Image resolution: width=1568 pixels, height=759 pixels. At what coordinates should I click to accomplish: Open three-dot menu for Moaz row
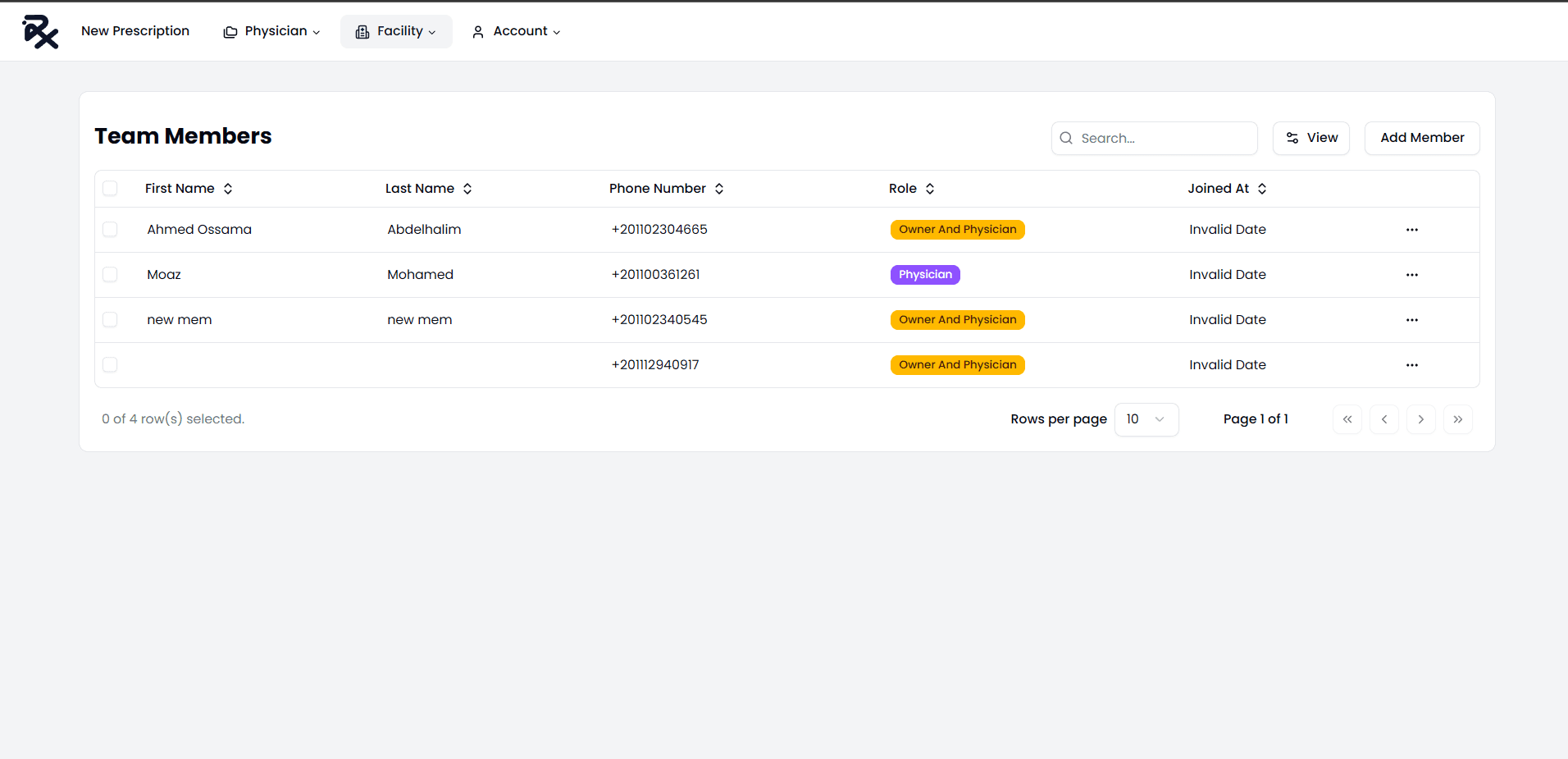[1411, 275]
